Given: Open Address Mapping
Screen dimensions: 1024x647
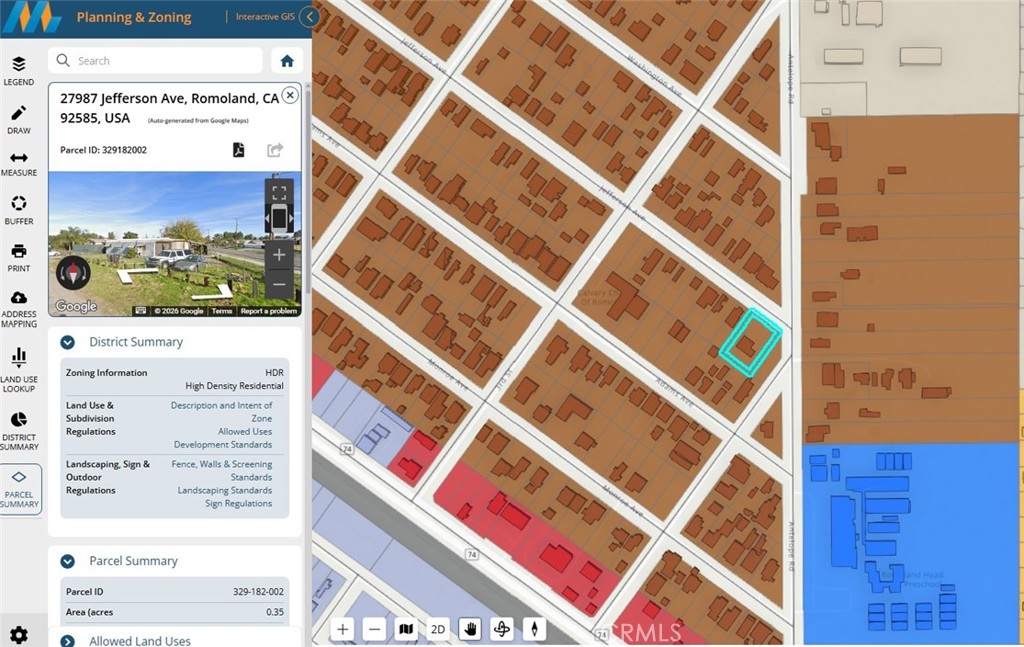Looking at the screenshot, I should (19, 309).
